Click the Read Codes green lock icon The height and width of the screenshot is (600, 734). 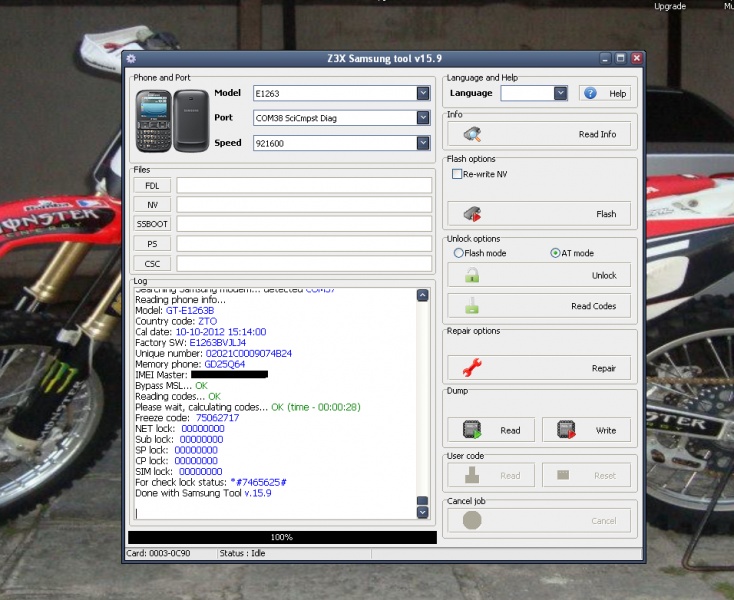[x=472, y=306]
